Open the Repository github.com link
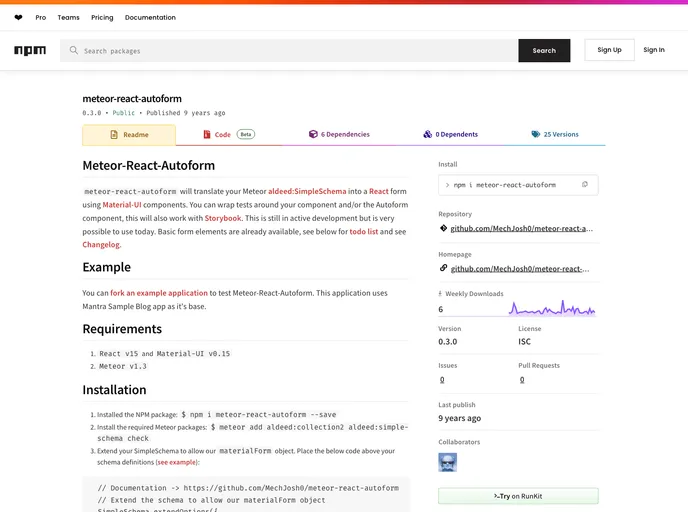 [x=522, y=229]
